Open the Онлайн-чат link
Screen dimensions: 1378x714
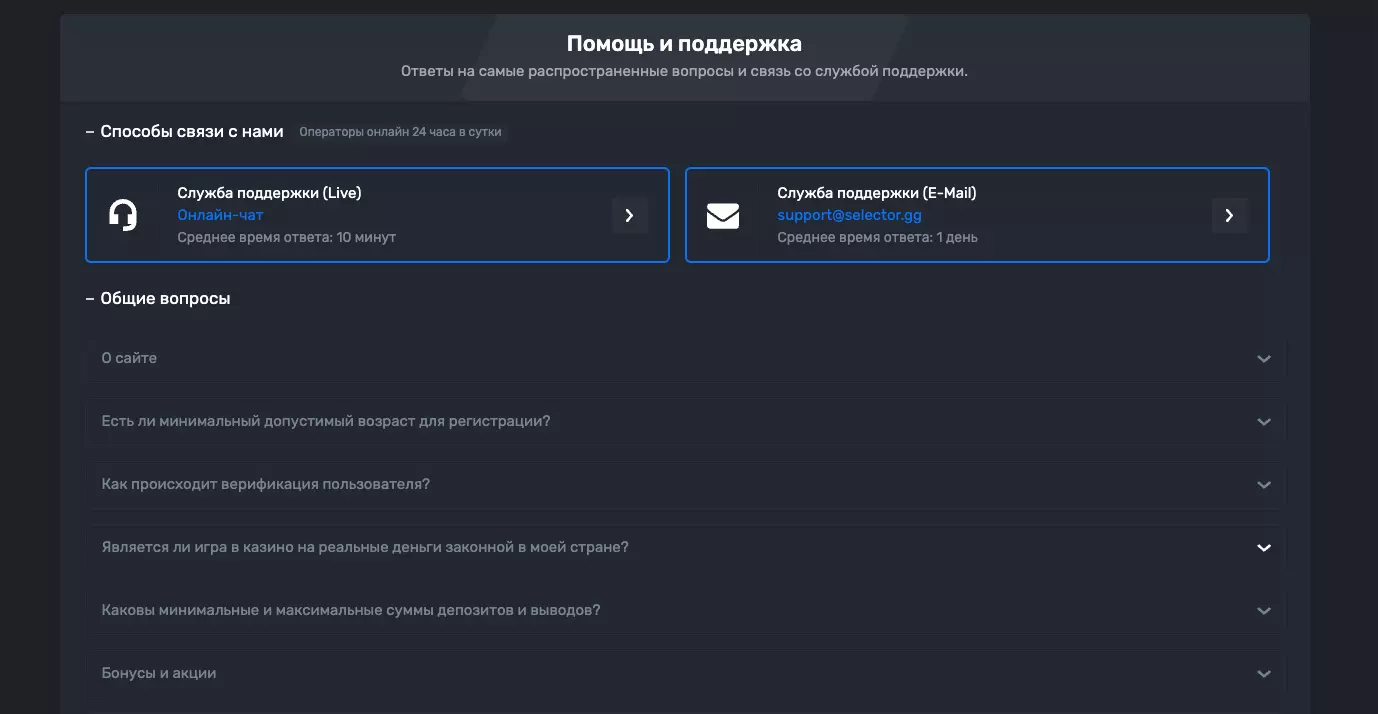tap(220, 214)
